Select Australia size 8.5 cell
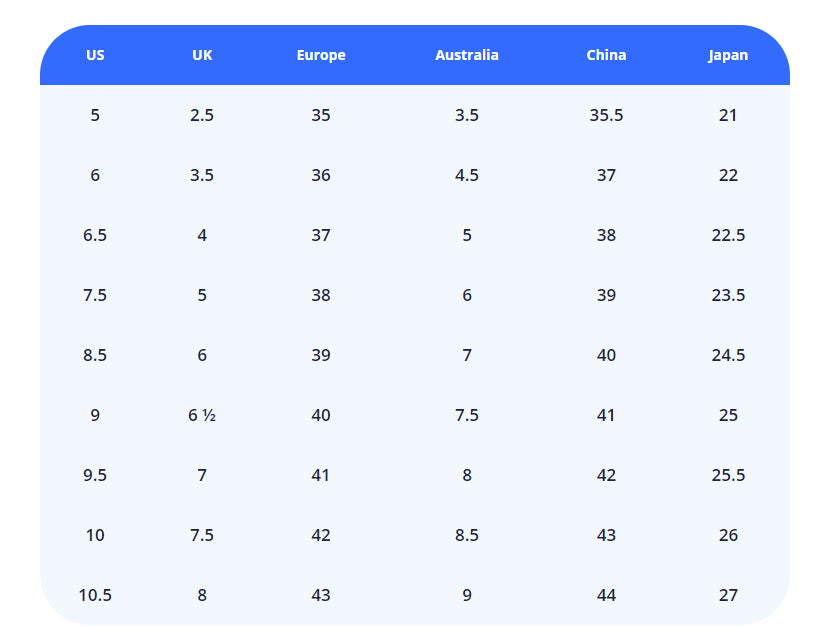Viewport: 829px width, 626px height. (466, 535)
